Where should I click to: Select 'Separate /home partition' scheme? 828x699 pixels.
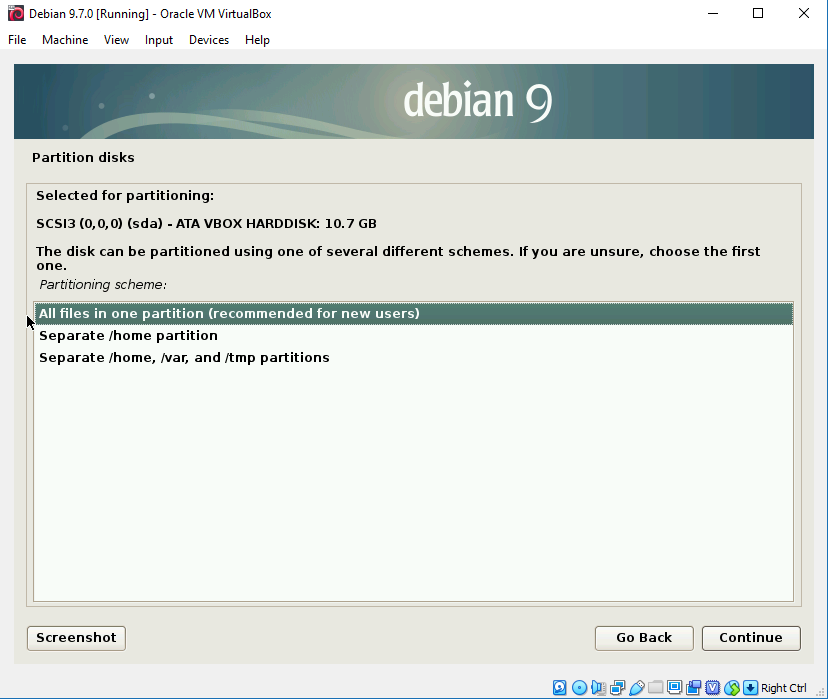click(413, 336)
